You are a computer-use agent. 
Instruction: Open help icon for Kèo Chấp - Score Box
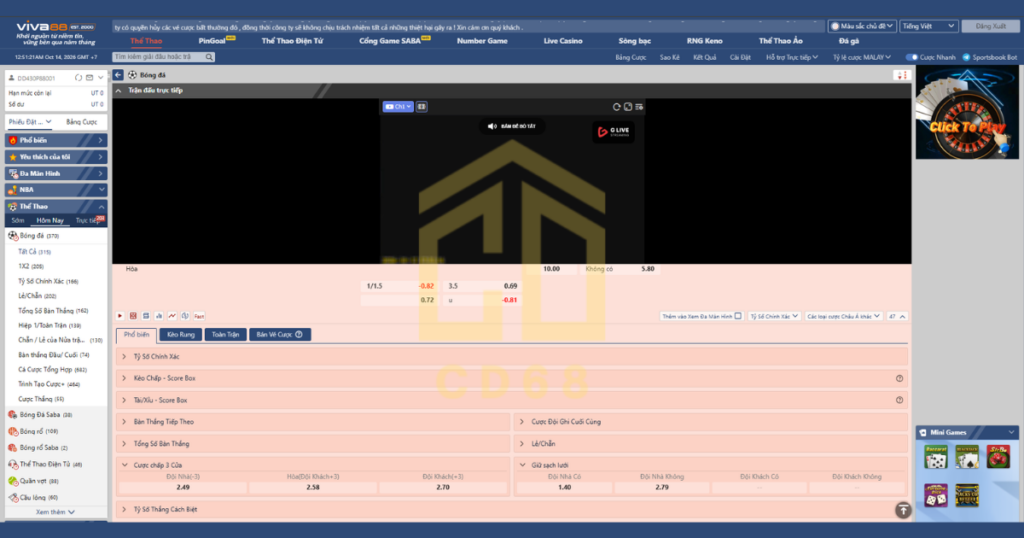click(899, 379)
